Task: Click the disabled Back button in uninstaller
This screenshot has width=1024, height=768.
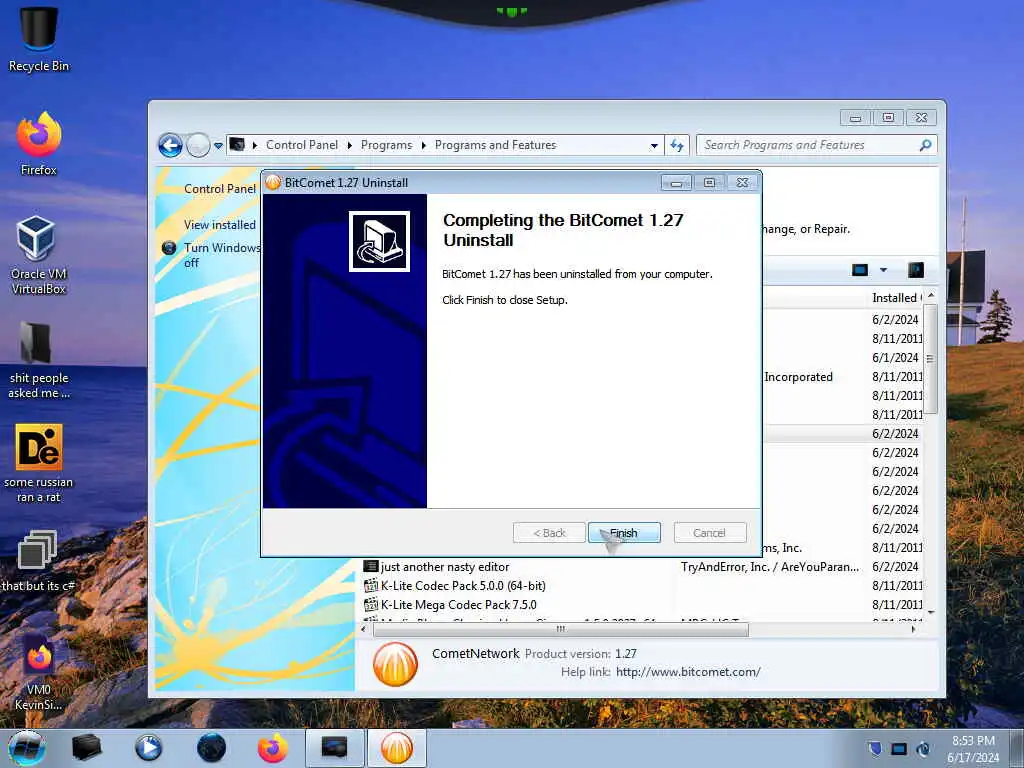Action: (x=549, y=533)
